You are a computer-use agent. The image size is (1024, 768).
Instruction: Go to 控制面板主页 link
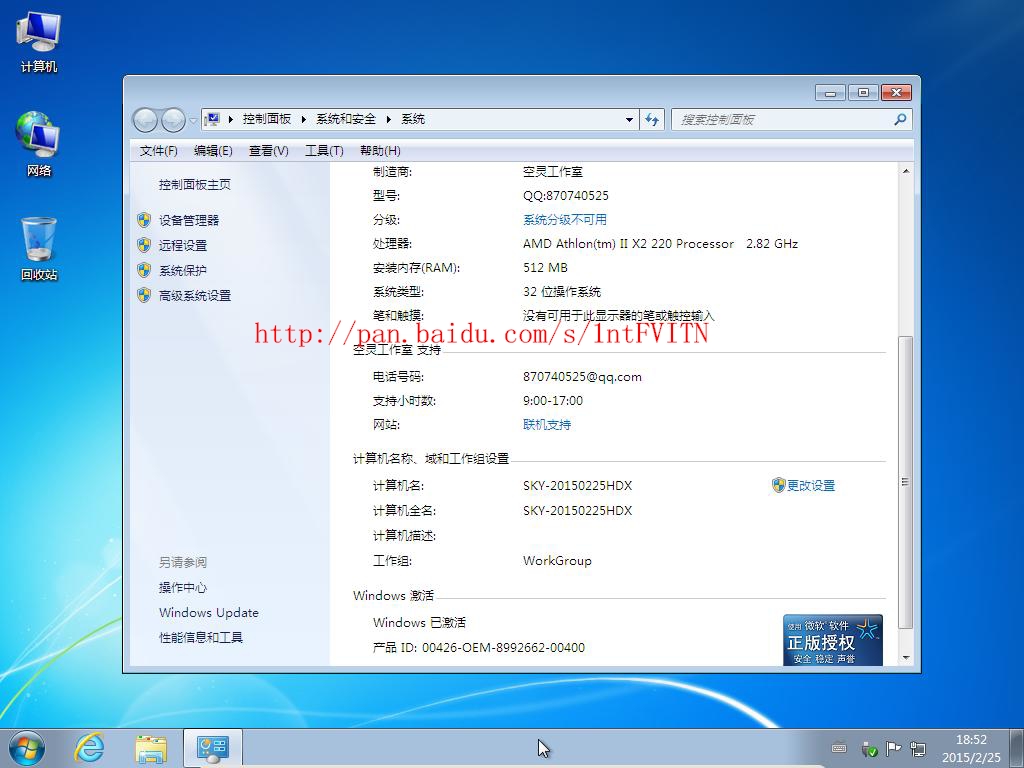[195, 185]
